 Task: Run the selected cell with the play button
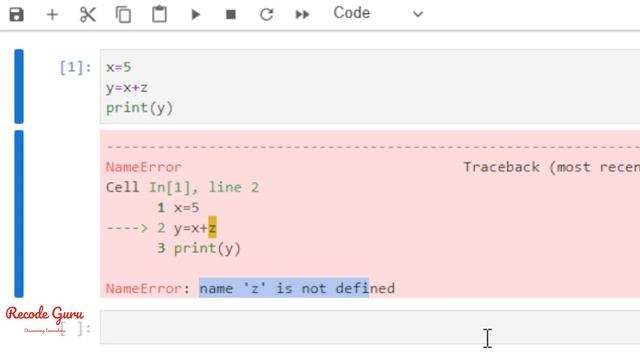click(x=196, y=15)
